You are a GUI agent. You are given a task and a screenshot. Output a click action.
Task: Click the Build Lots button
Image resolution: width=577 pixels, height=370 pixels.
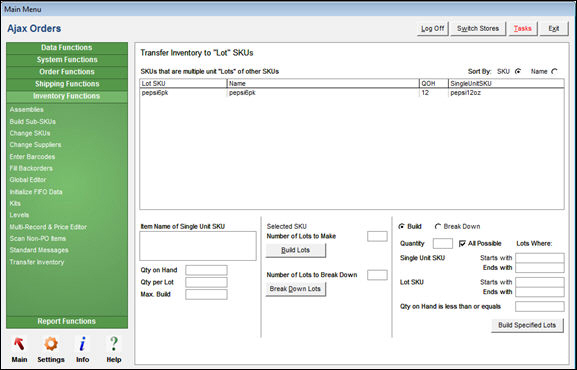(295, 250)
